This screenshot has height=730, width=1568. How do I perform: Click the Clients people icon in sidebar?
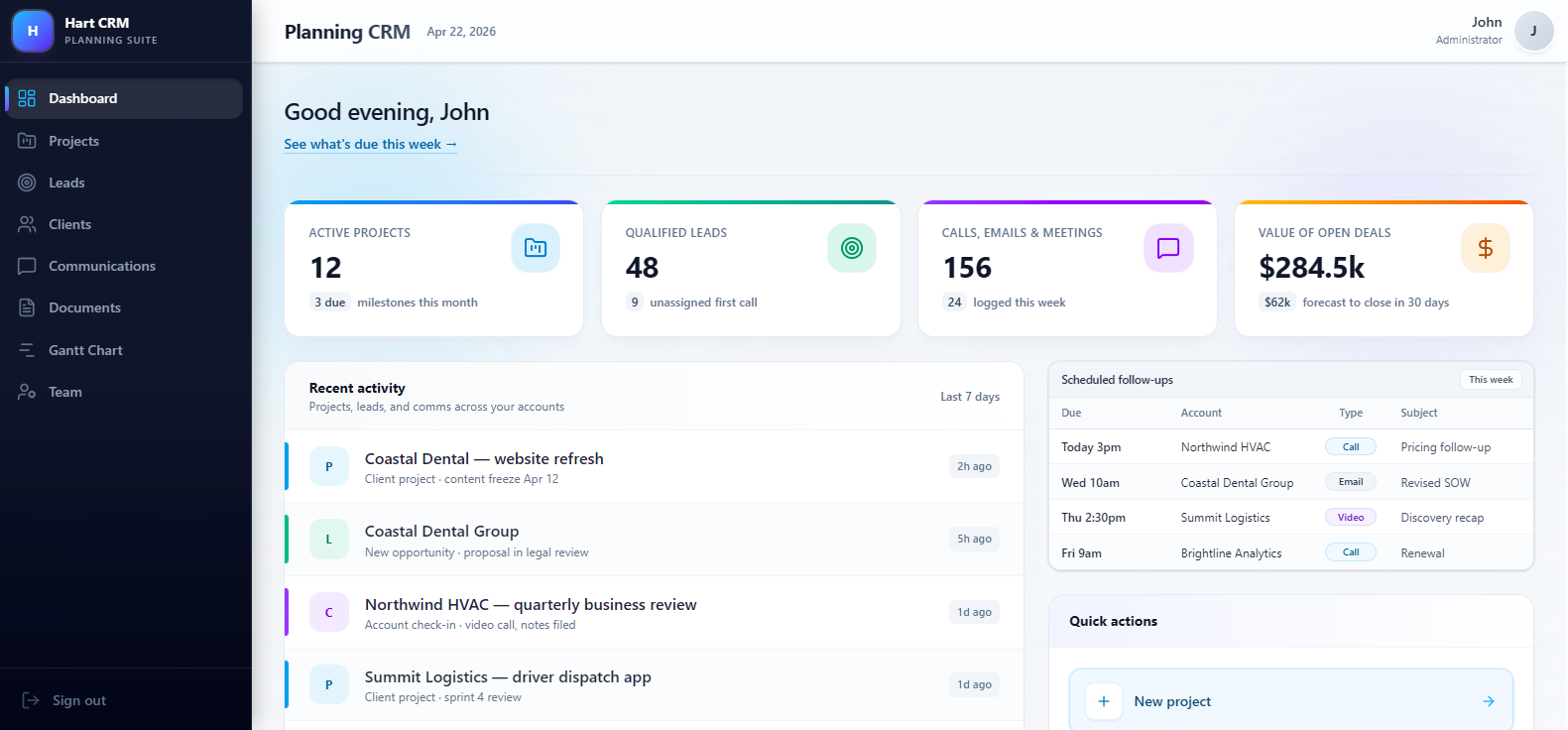(x=27, y=224)
